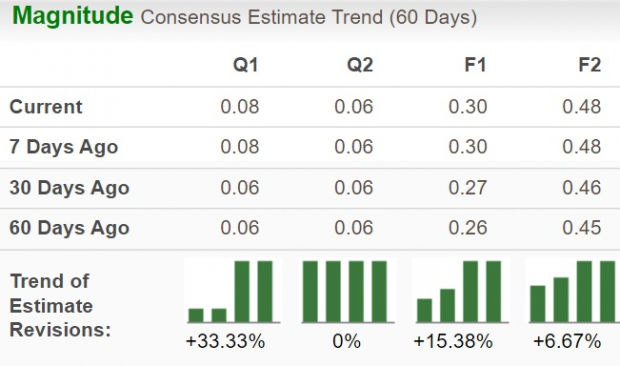Viewport: 620px width, 366px height.
Task: Click the F1 estimate revisions bar chart
Action: [x=461, y=292]
